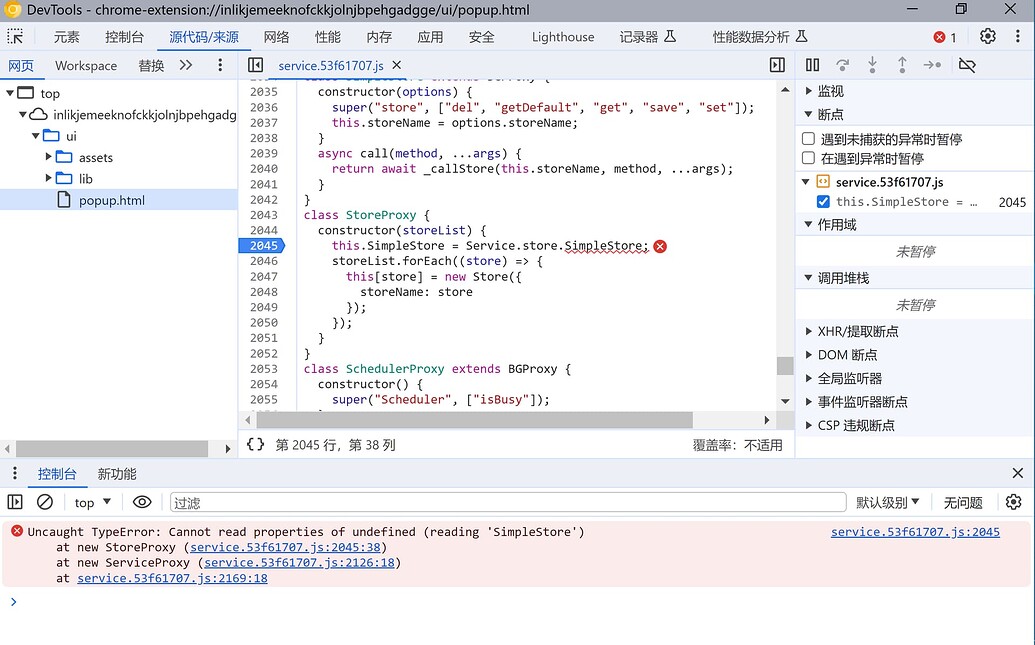Click the code editor vertical scrollbar thumb

pyautogui.click(x=785, y=365)
